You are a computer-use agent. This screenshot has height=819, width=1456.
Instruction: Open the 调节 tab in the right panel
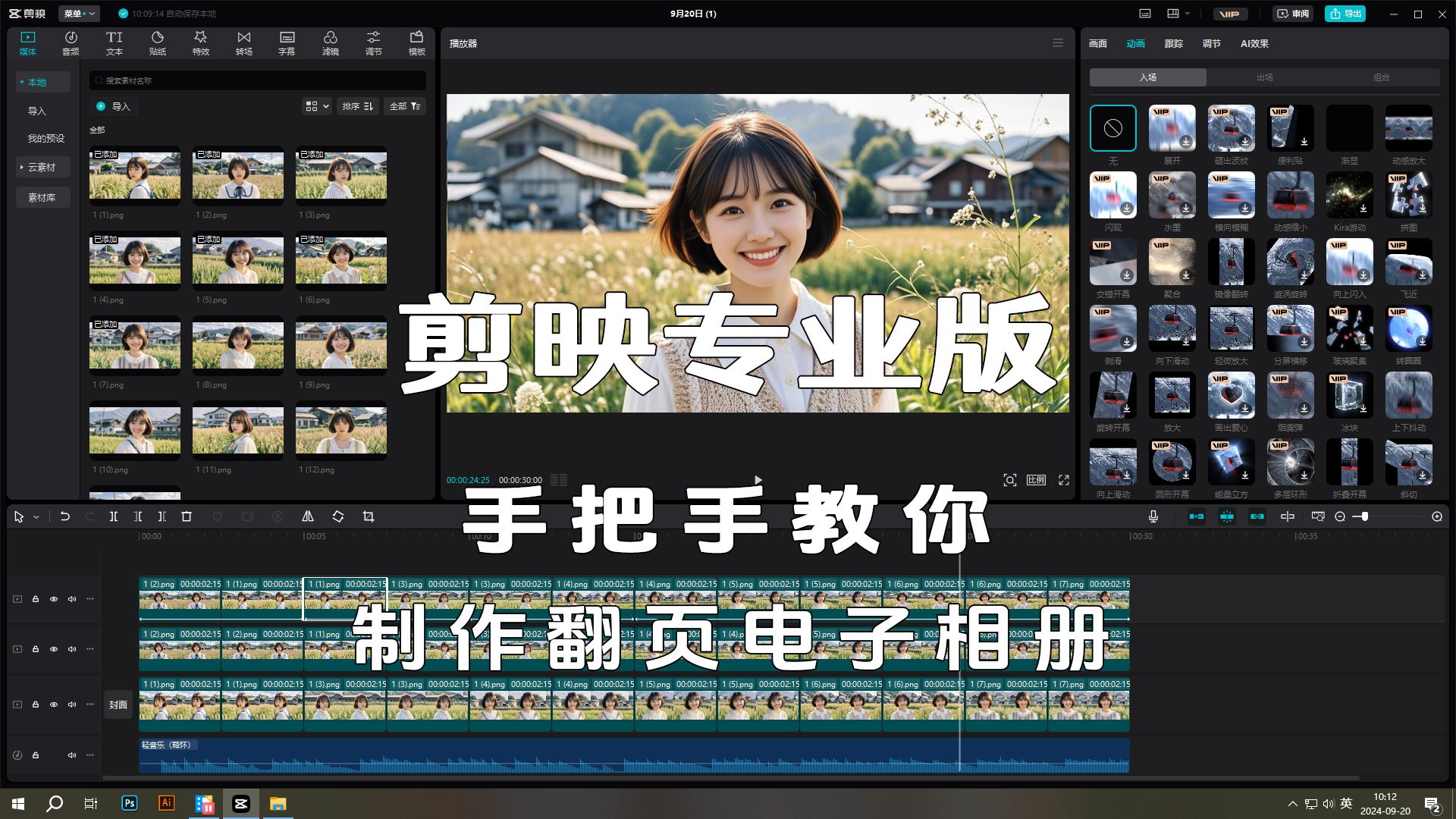[x=1212, y=44]
